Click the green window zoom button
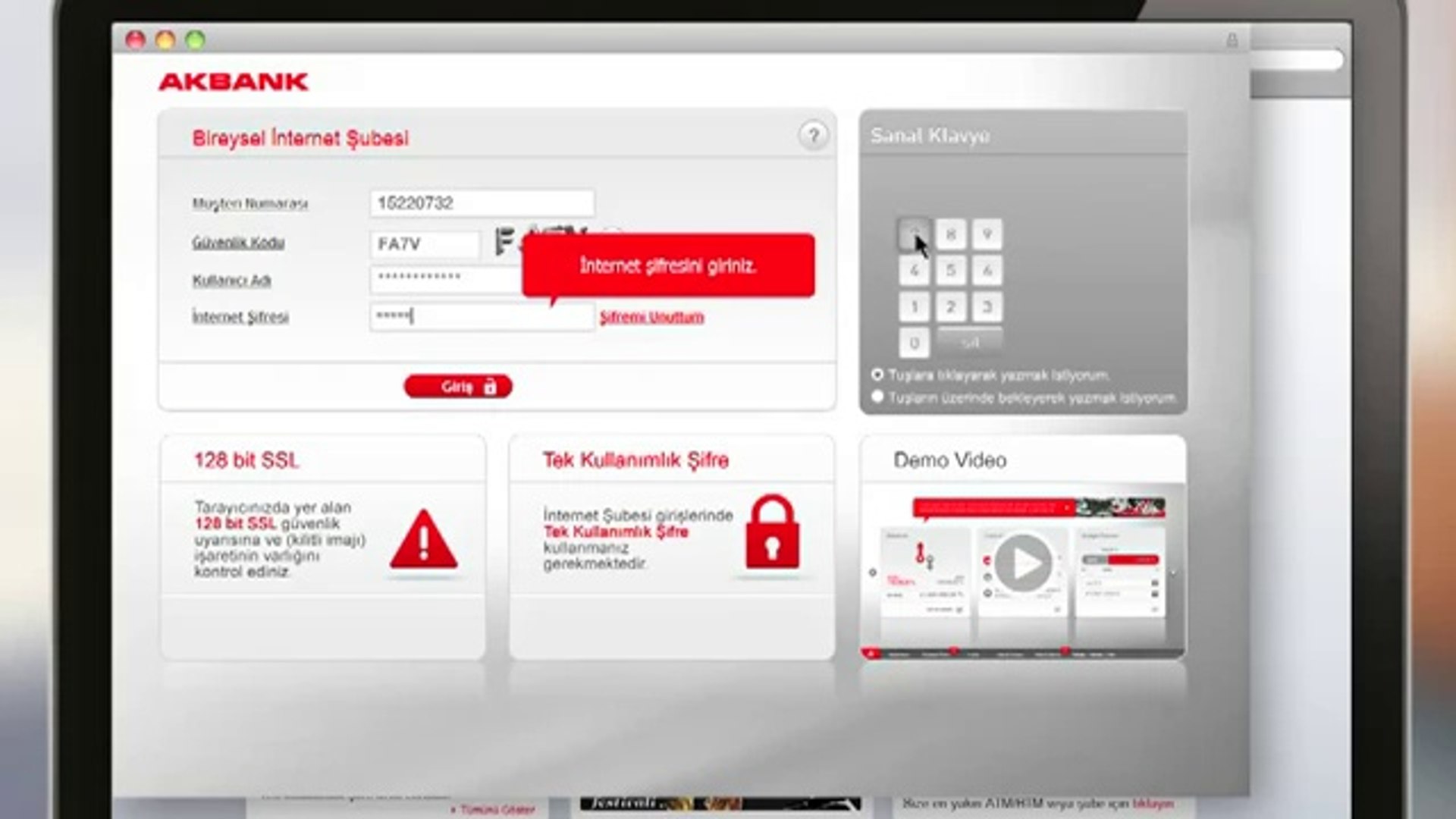The image size is (1456, 819). [x=195, y=40]
